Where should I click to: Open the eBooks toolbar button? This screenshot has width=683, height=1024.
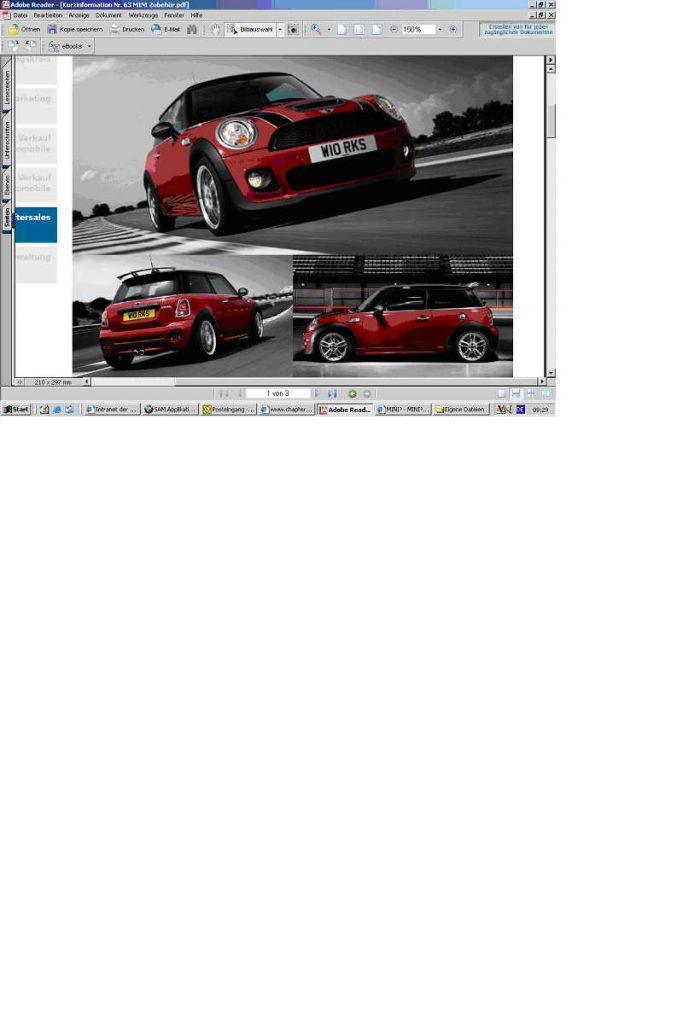point(66,46)
